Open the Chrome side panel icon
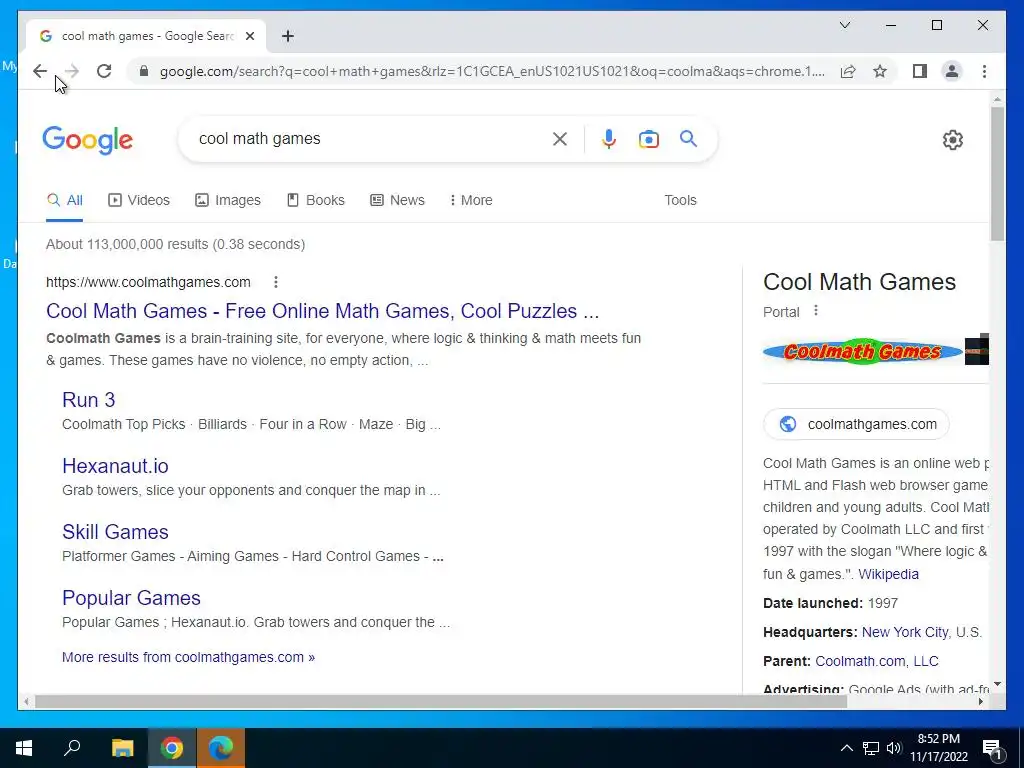The width and height of the screenshot is (1024, 768). [920, 71]
